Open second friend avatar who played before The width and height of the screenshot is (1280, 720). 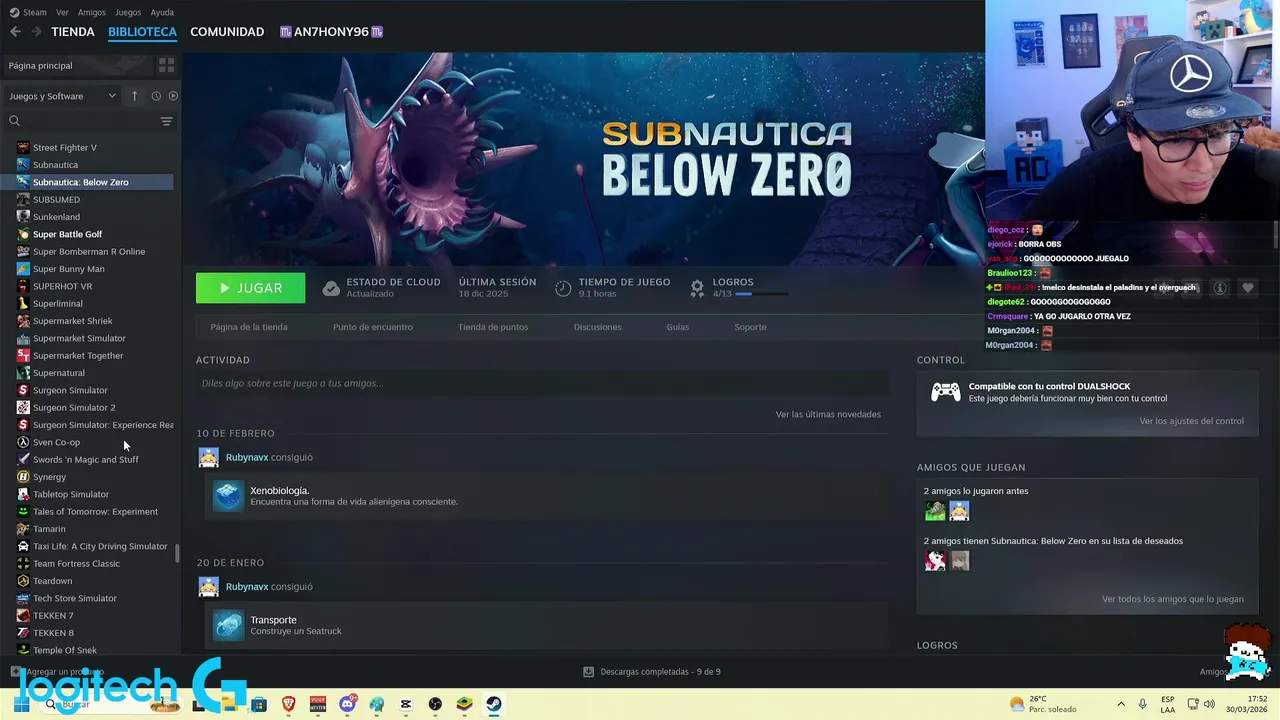[959, 511]
